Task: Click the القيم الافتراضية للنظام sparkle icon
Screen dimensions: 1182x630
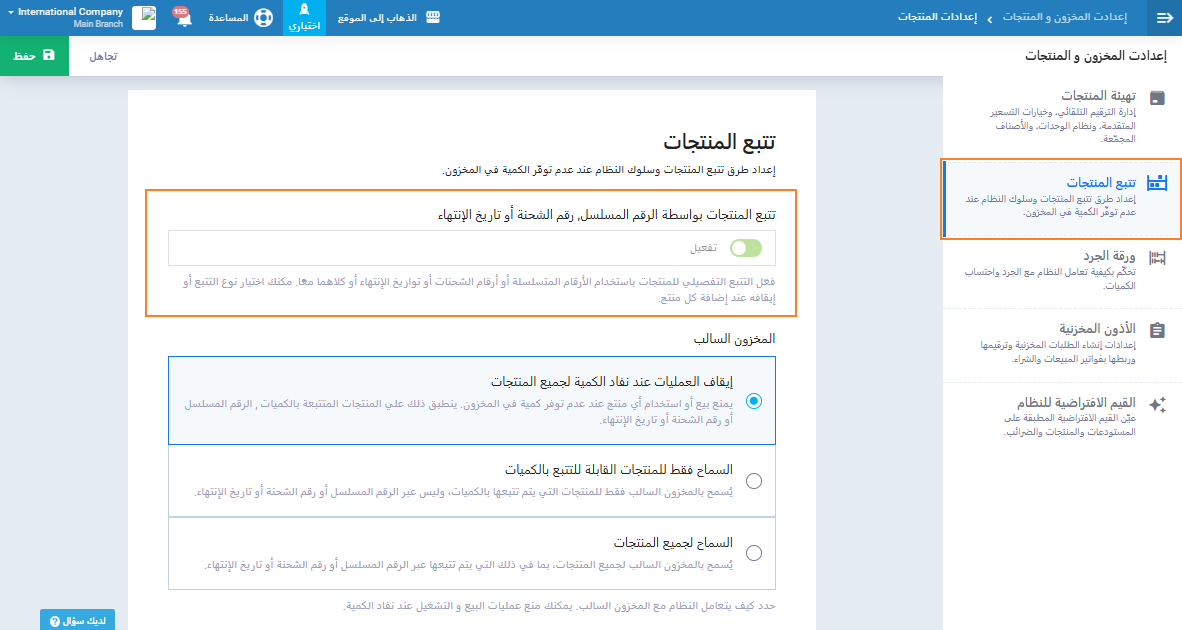Action: [1157, 405]
